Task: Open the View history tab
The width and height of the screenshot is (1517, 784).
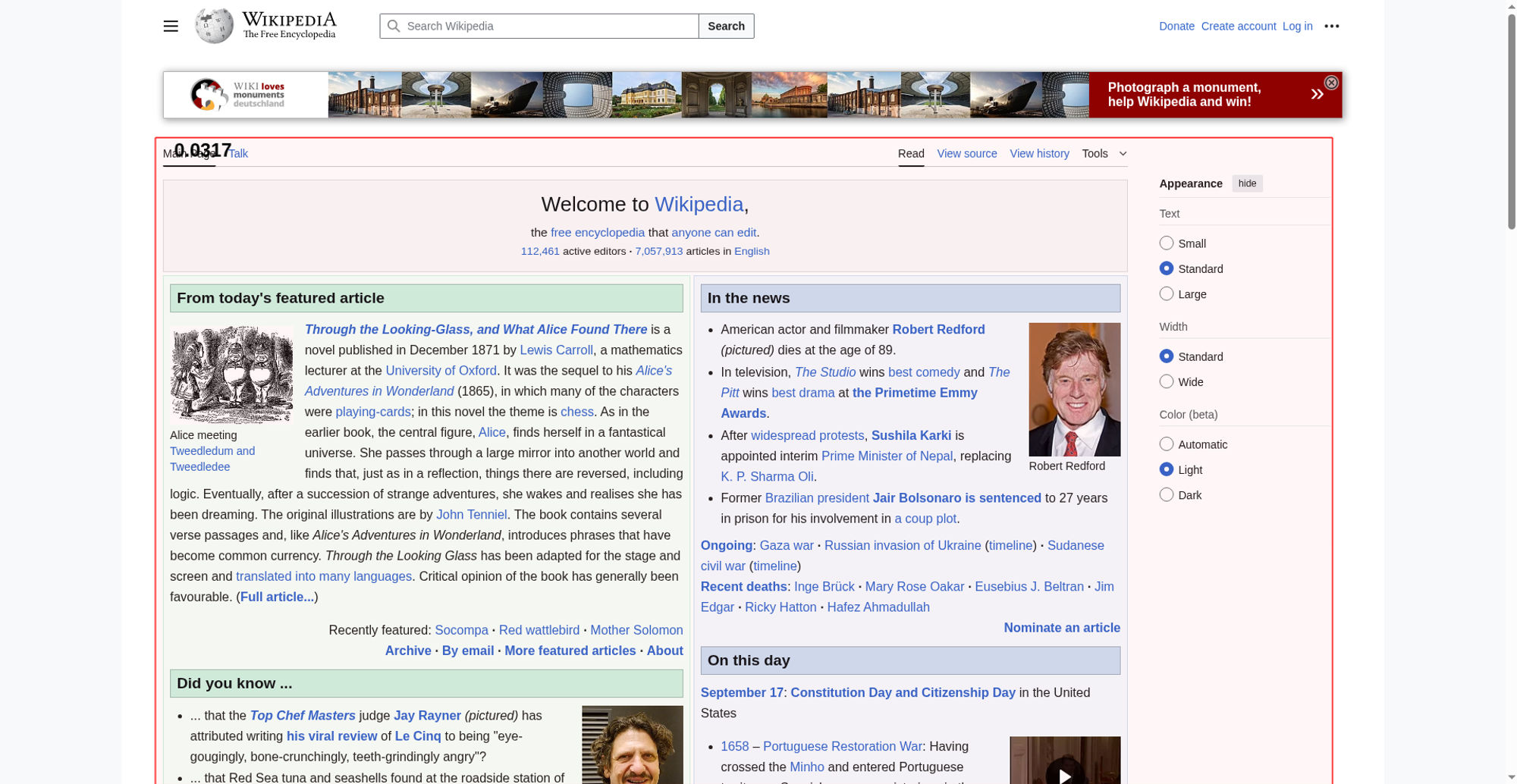Action: pyautogui.click(x=1039, y=153)
